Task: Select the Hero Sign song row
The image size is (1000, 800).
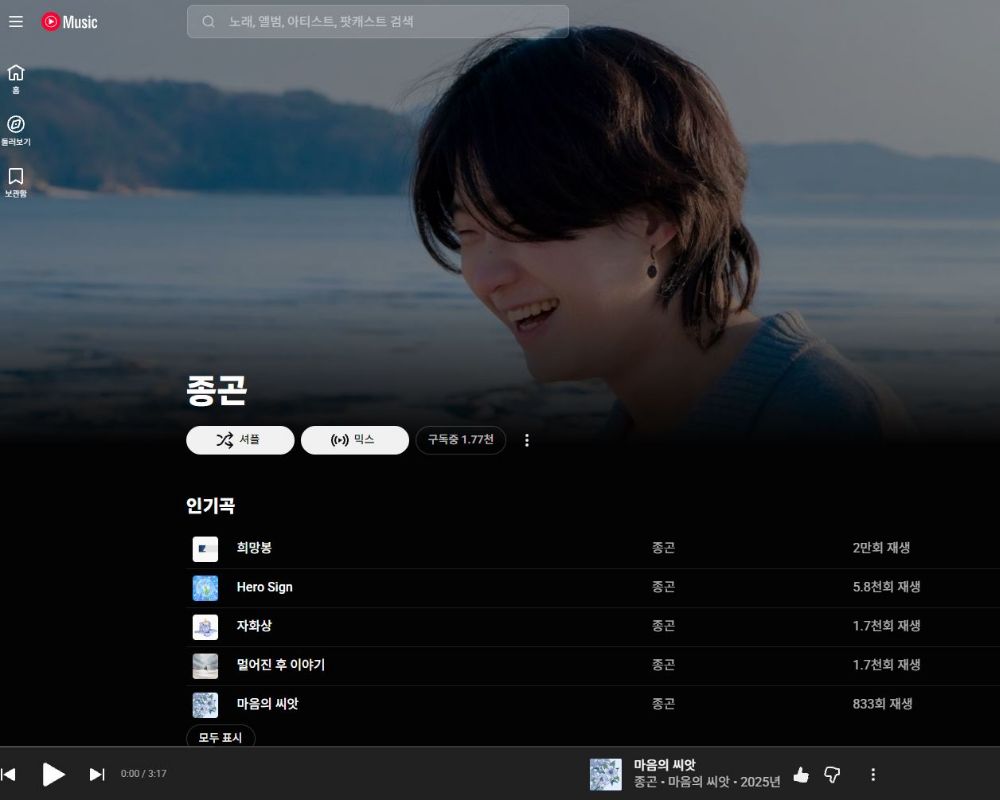Action: coord(592,588)
